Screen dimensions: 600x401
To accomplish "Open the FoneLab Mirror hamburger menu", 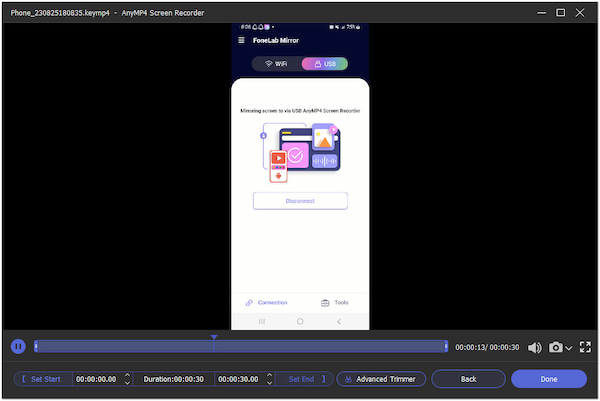I will tap(241, 40).
